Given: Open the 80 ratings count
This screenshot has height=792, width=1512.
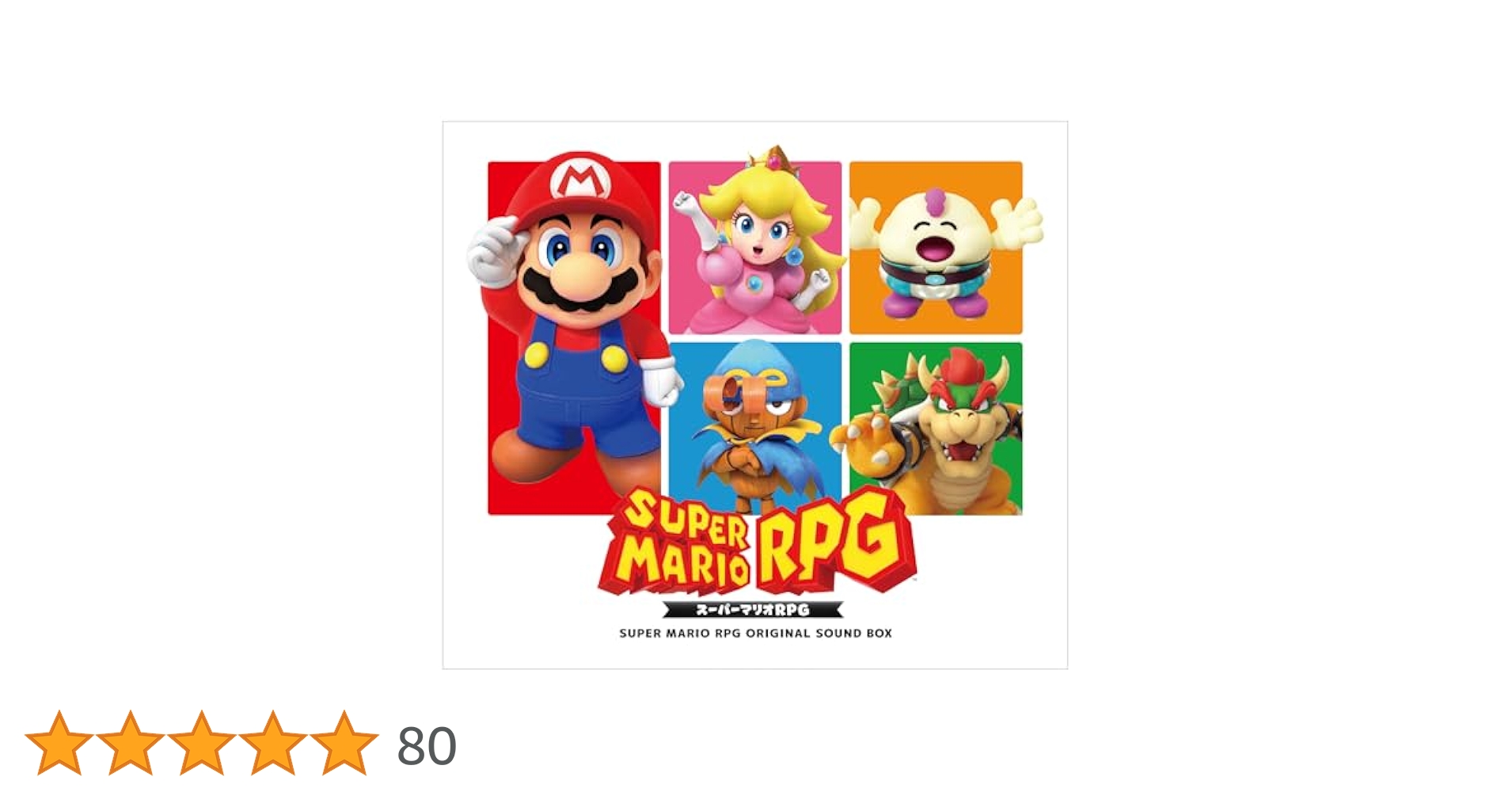Looking at the screenshot, I should (x=427, y=746).
